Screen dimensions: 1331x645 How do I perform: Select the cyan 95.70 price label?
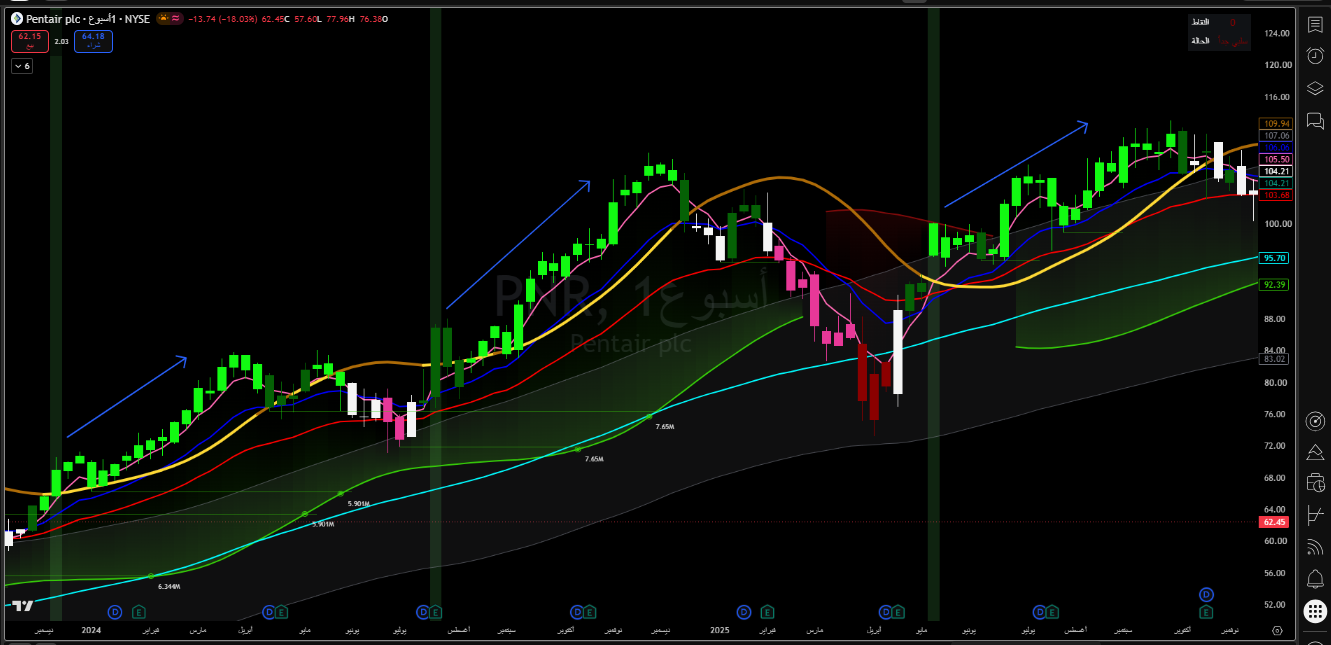(x=1275, y=258)
